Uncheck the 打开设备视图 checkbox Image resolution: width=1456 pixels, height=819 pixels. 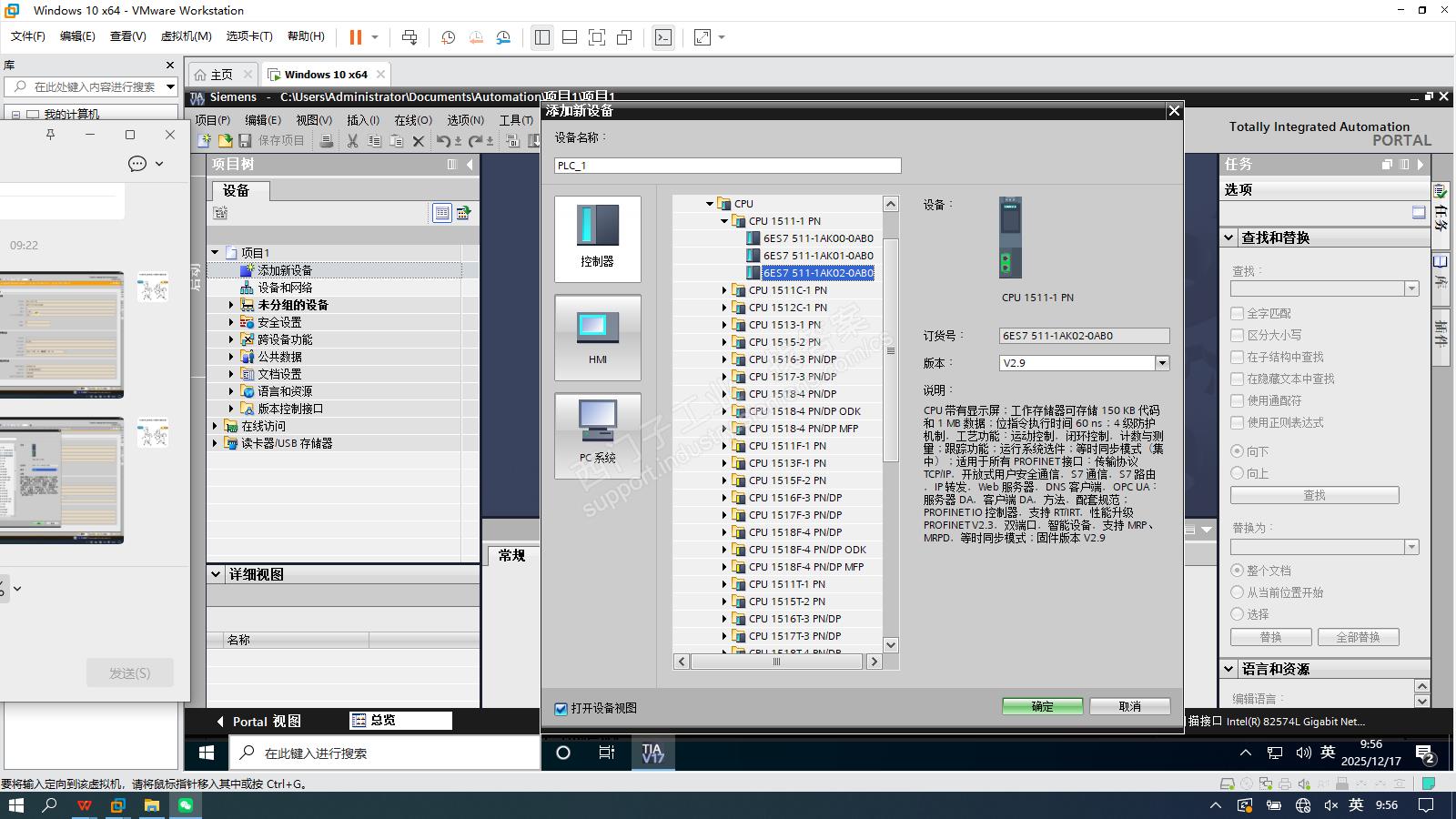(x=561, y=708)
